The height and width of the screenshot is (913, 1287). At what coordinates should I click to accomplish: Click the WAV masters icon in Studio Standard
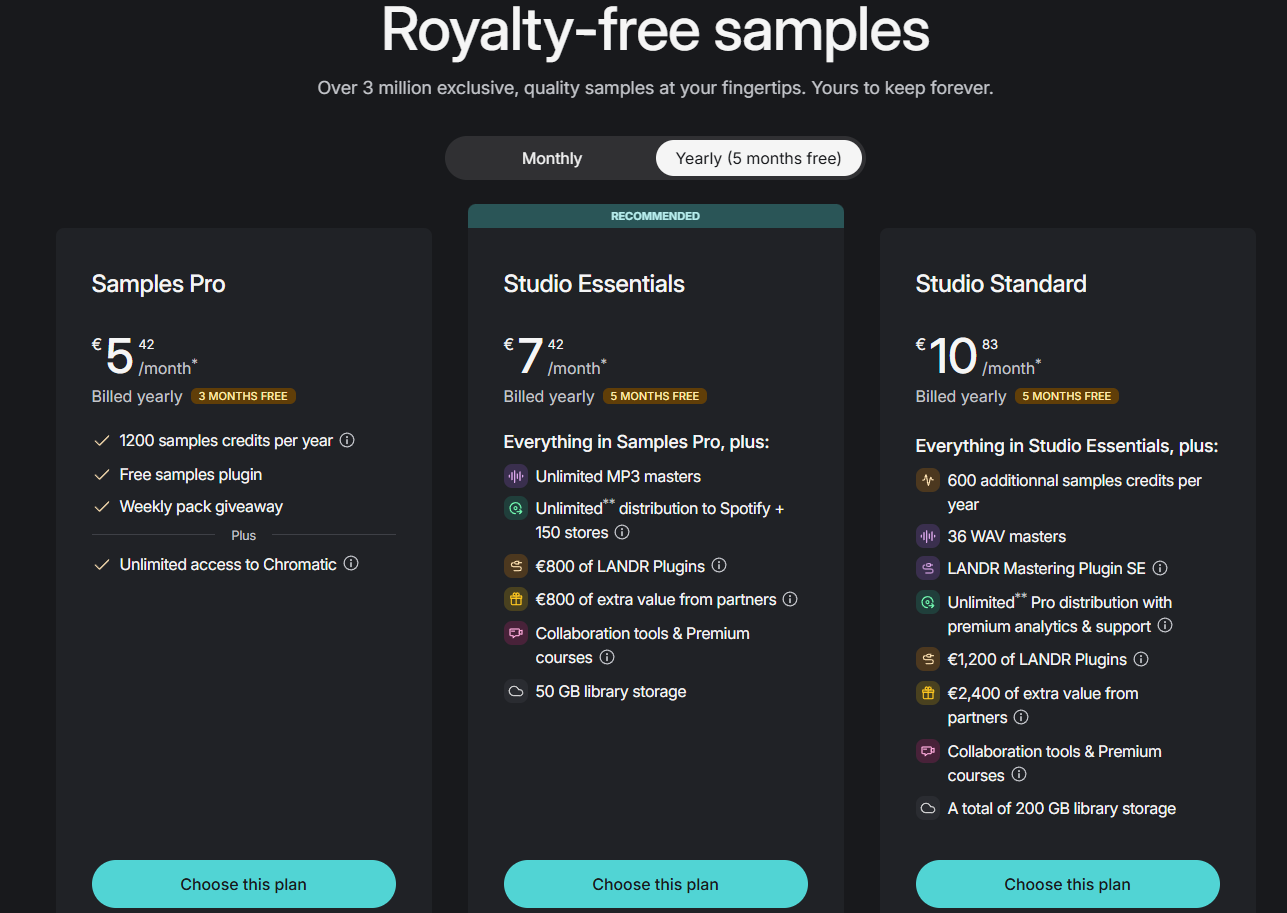[x=928, y=536]
